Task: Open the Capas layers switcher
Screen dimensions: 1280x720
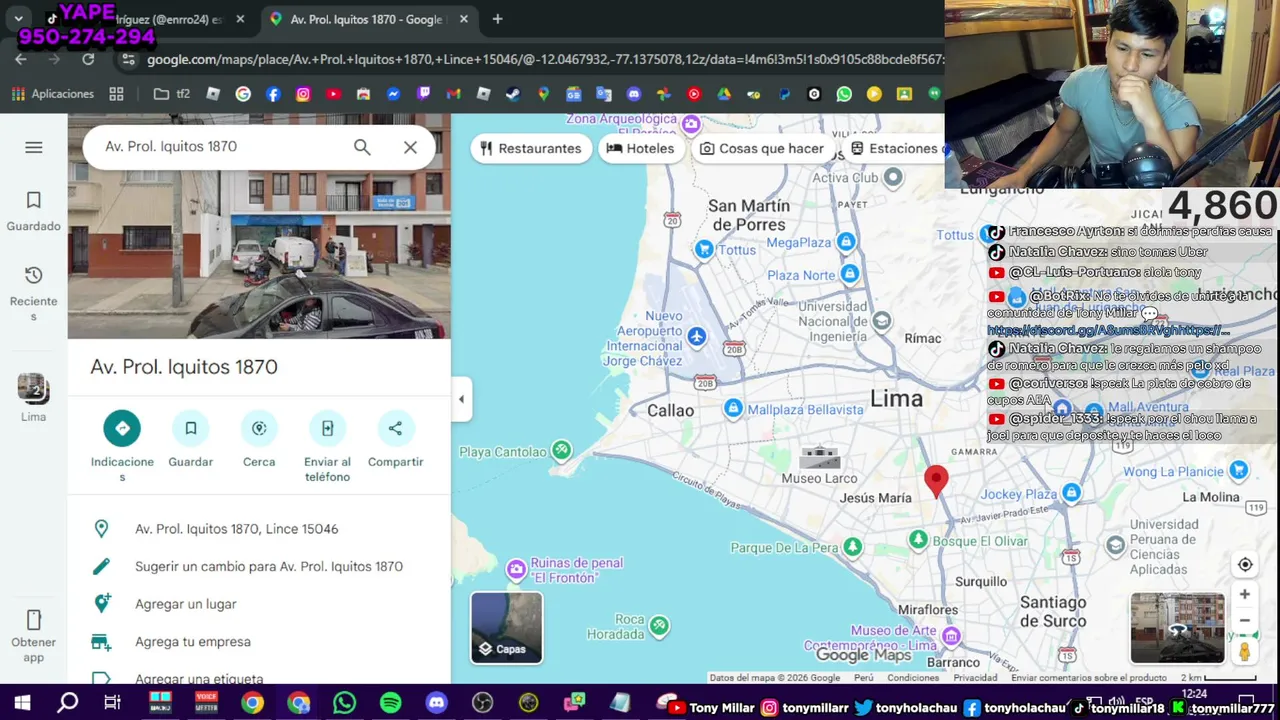Action: tap(507, 628)
